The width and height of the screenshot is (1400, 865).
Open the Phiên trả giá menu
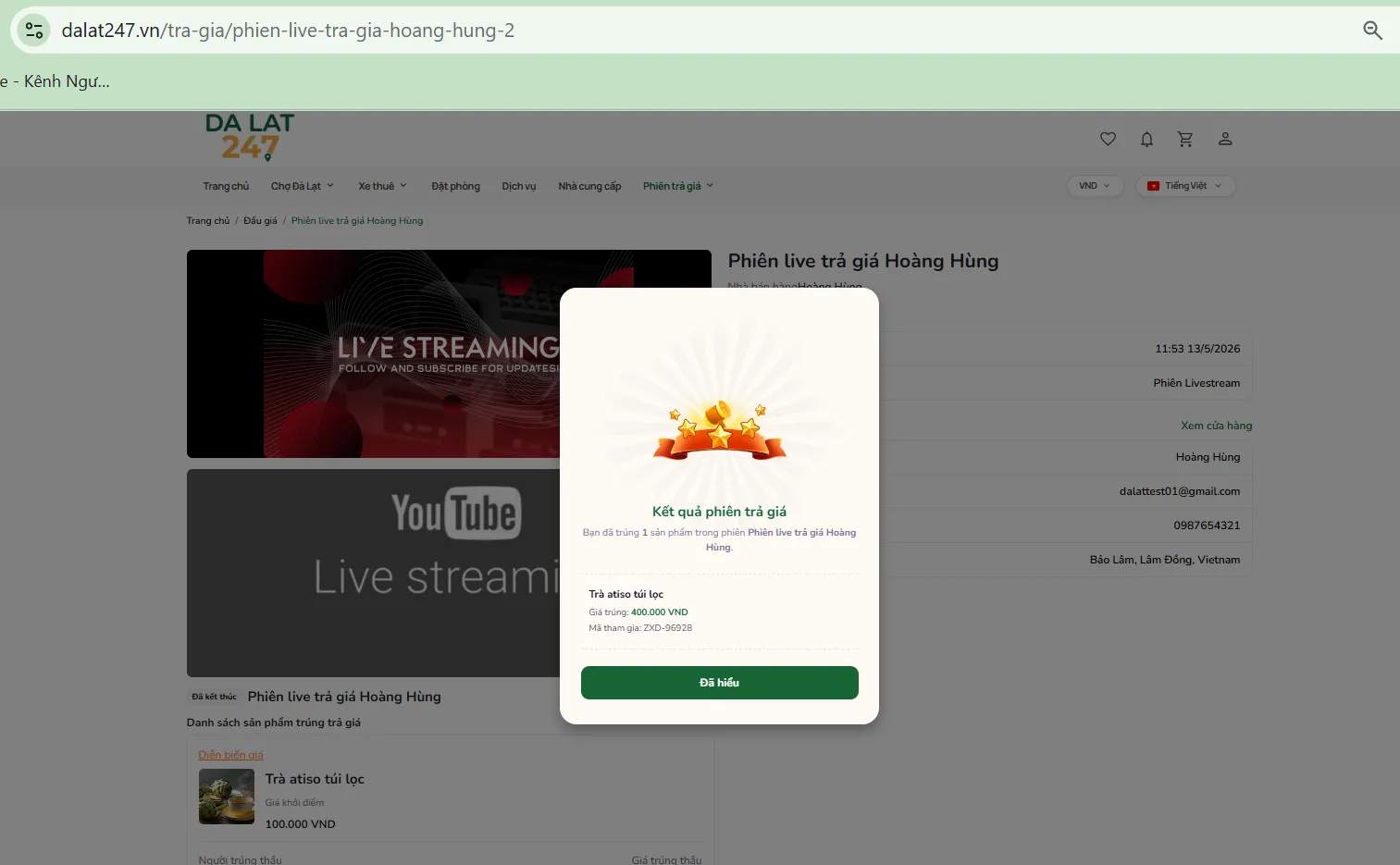point(678,186)
